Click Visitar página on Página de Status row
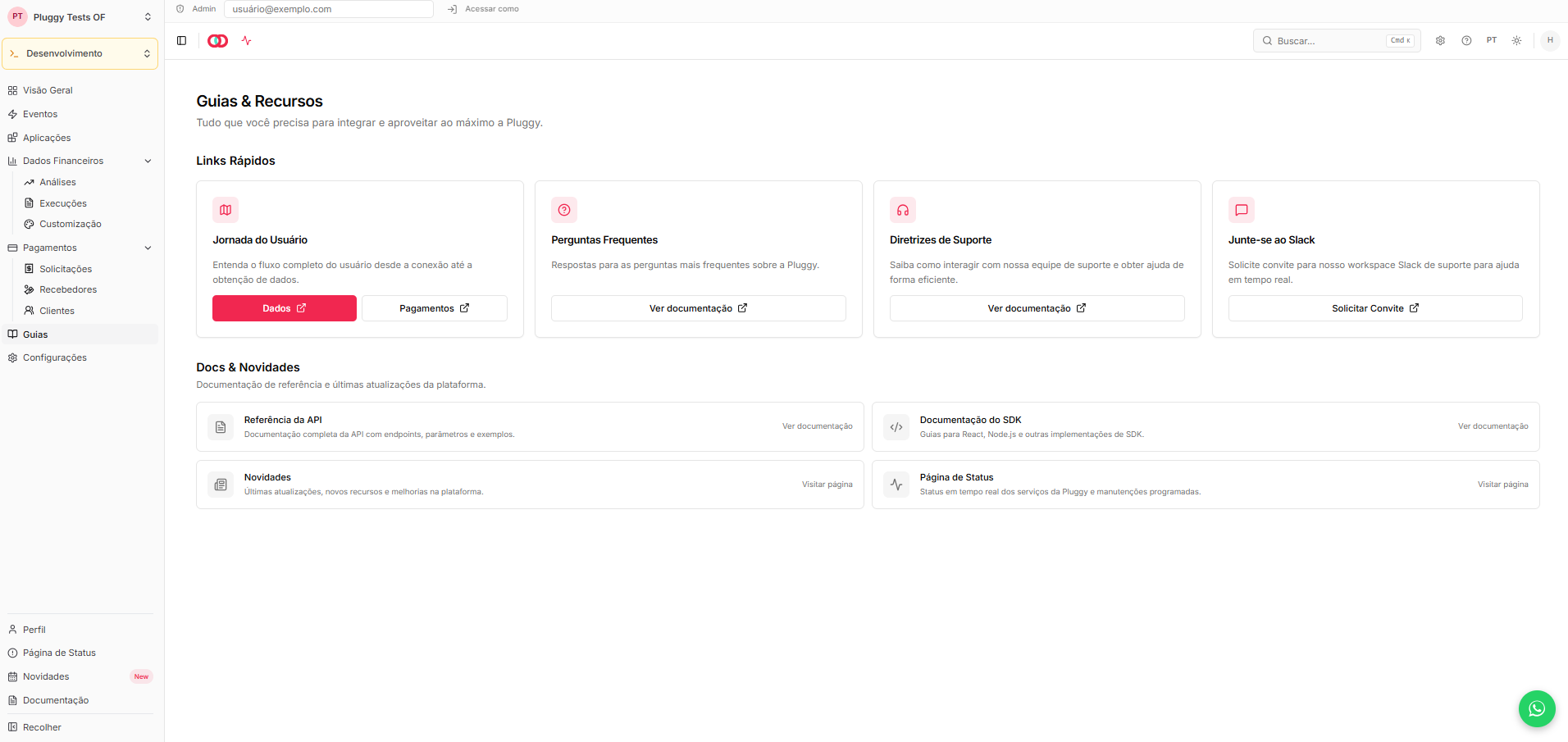Viewport: 1568px width, 742px height. tap(1502, 485)
